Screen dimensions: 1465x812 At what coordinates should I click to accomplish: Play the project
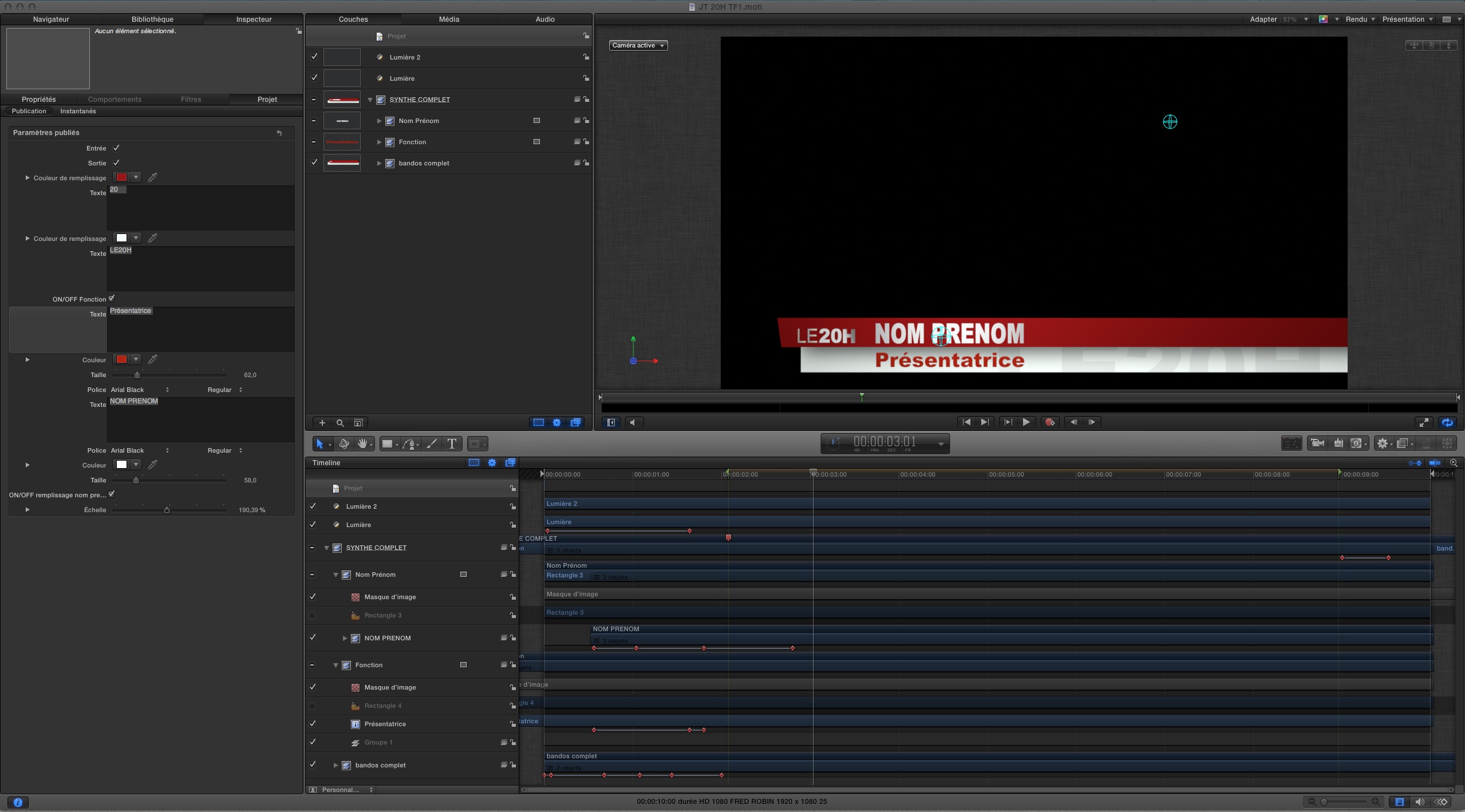pyautogui.click(x=1026, y=422)
